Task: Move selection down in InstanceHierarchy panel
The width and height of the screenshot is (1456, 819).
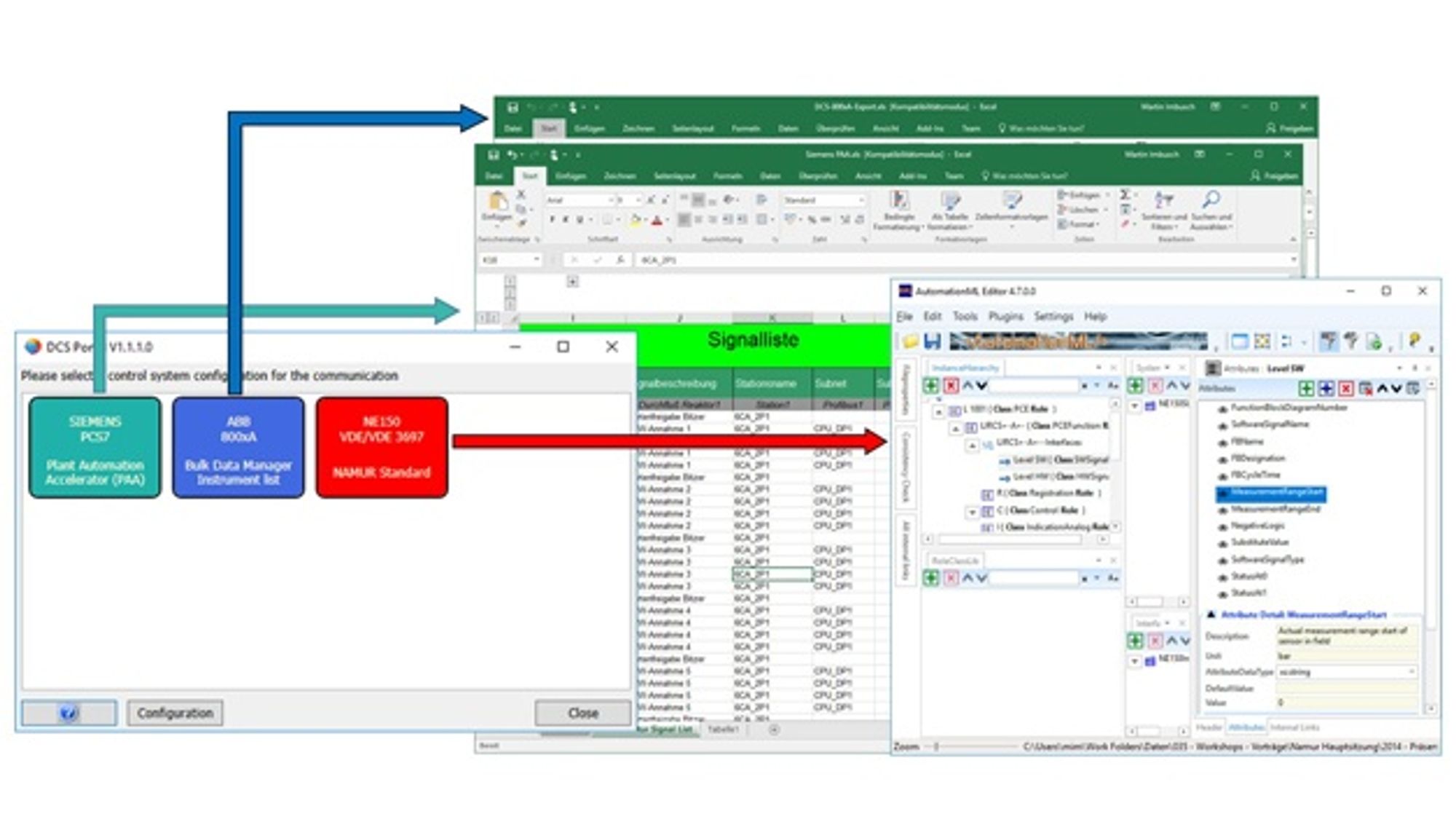Action: (x=981, y=386)
